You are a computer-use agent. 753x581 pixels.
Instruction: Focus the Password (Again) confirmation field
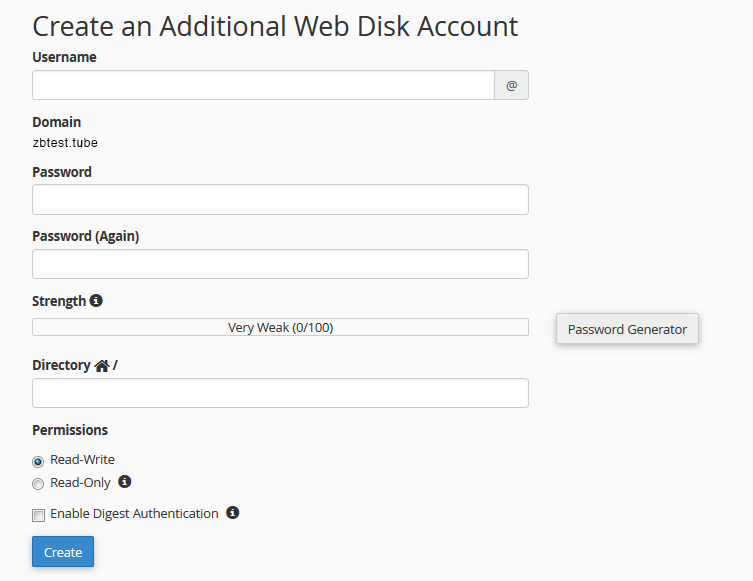click(280, 264)
